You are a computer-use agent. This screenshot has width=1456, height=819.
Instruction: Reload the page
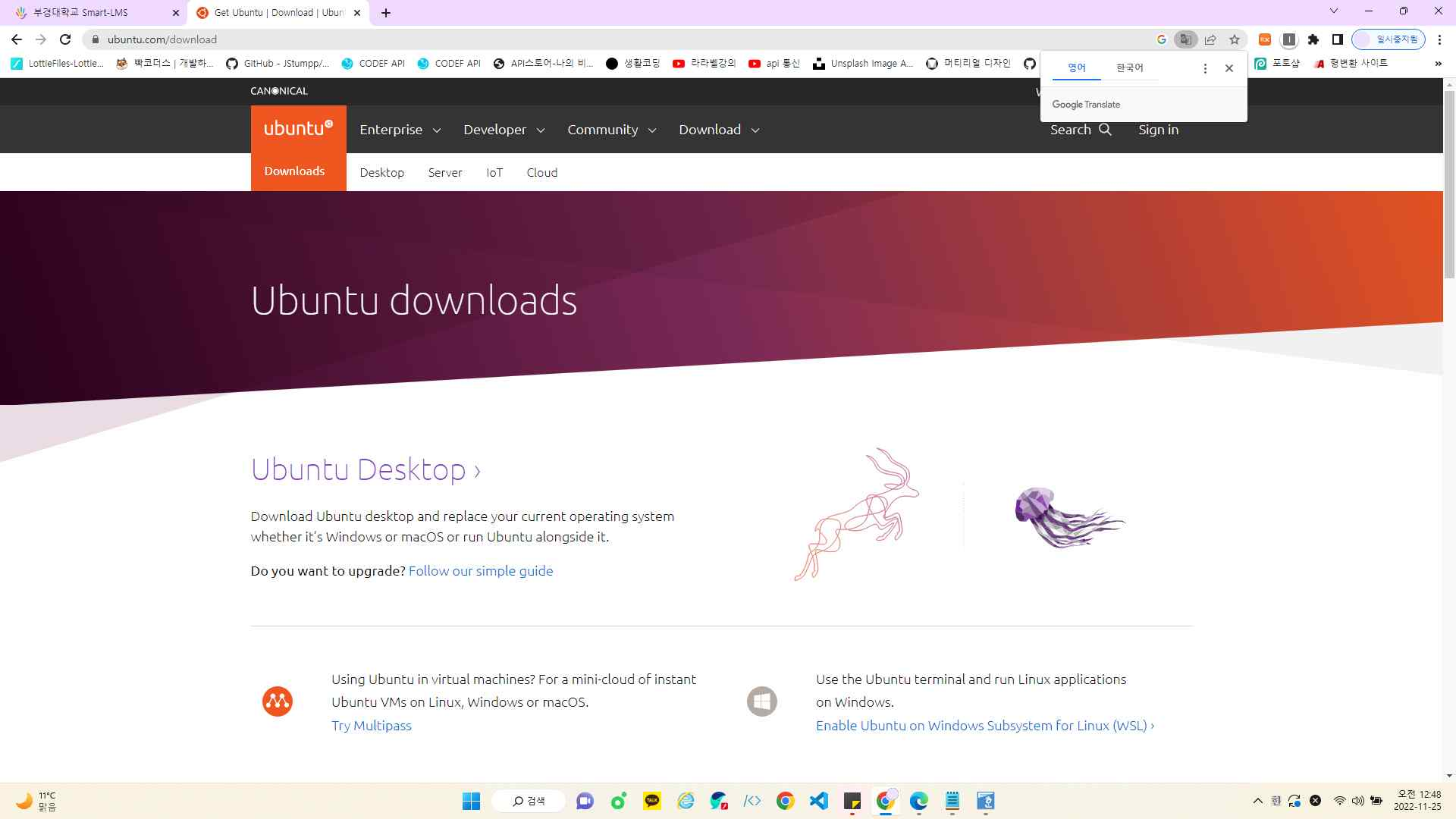(x=65, y=39)
